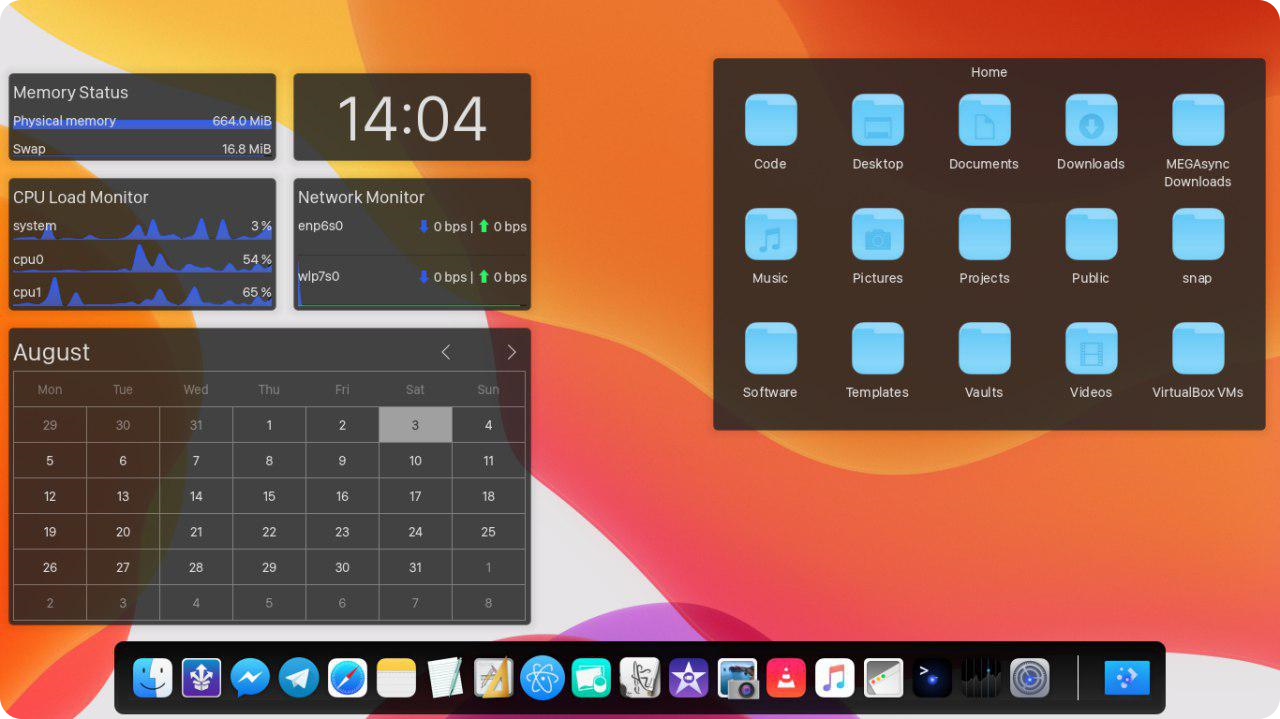Open the Pictures folder
Viewport: 1280px width, 719px height.
coord(877,246)
